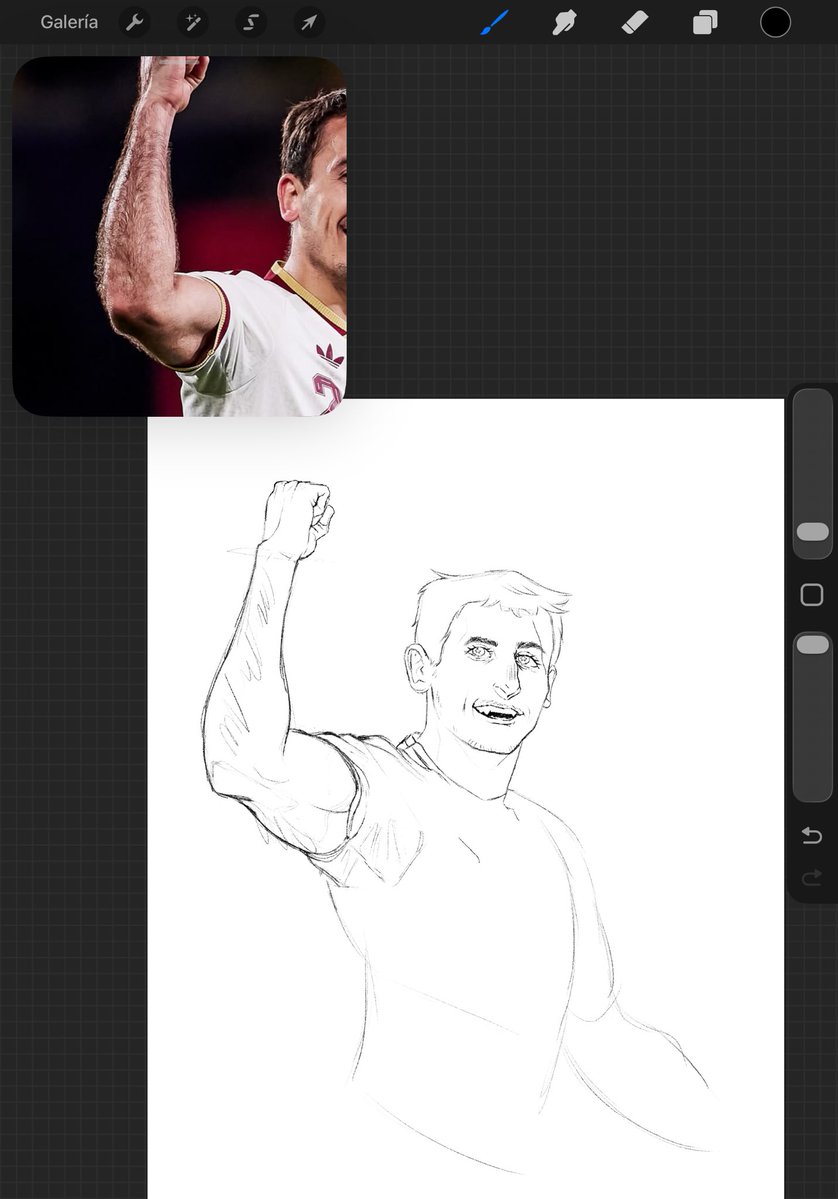Open the Actions wrench menu

pyautogui.click(x=135, y=23)
